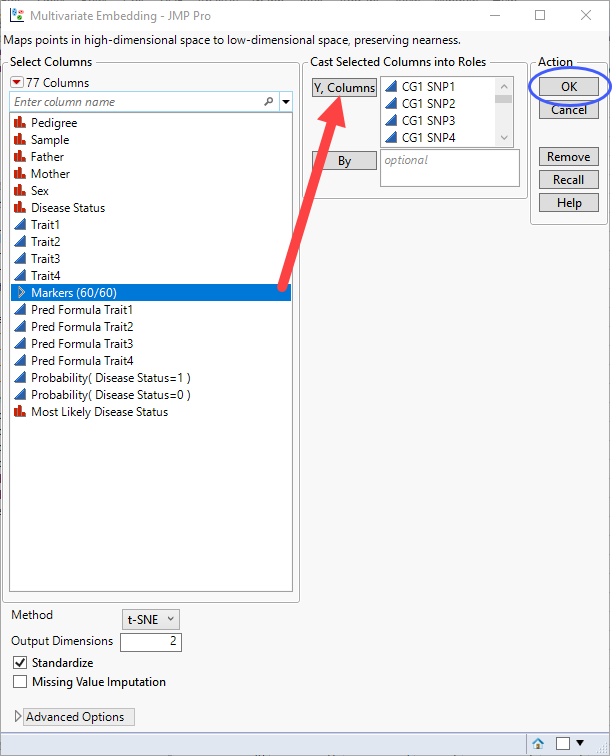Click the Pred Formula Trait1 continuous icon

pos(20,310)
